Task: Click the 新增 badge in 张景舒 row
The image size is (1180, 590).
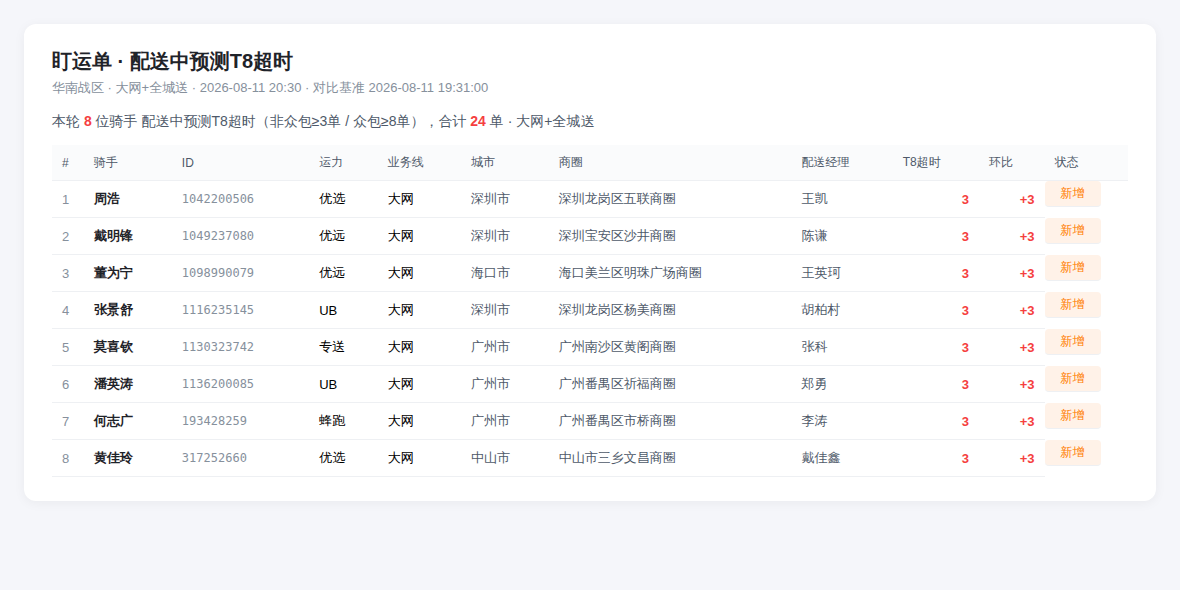Action: pos(1072,304)
